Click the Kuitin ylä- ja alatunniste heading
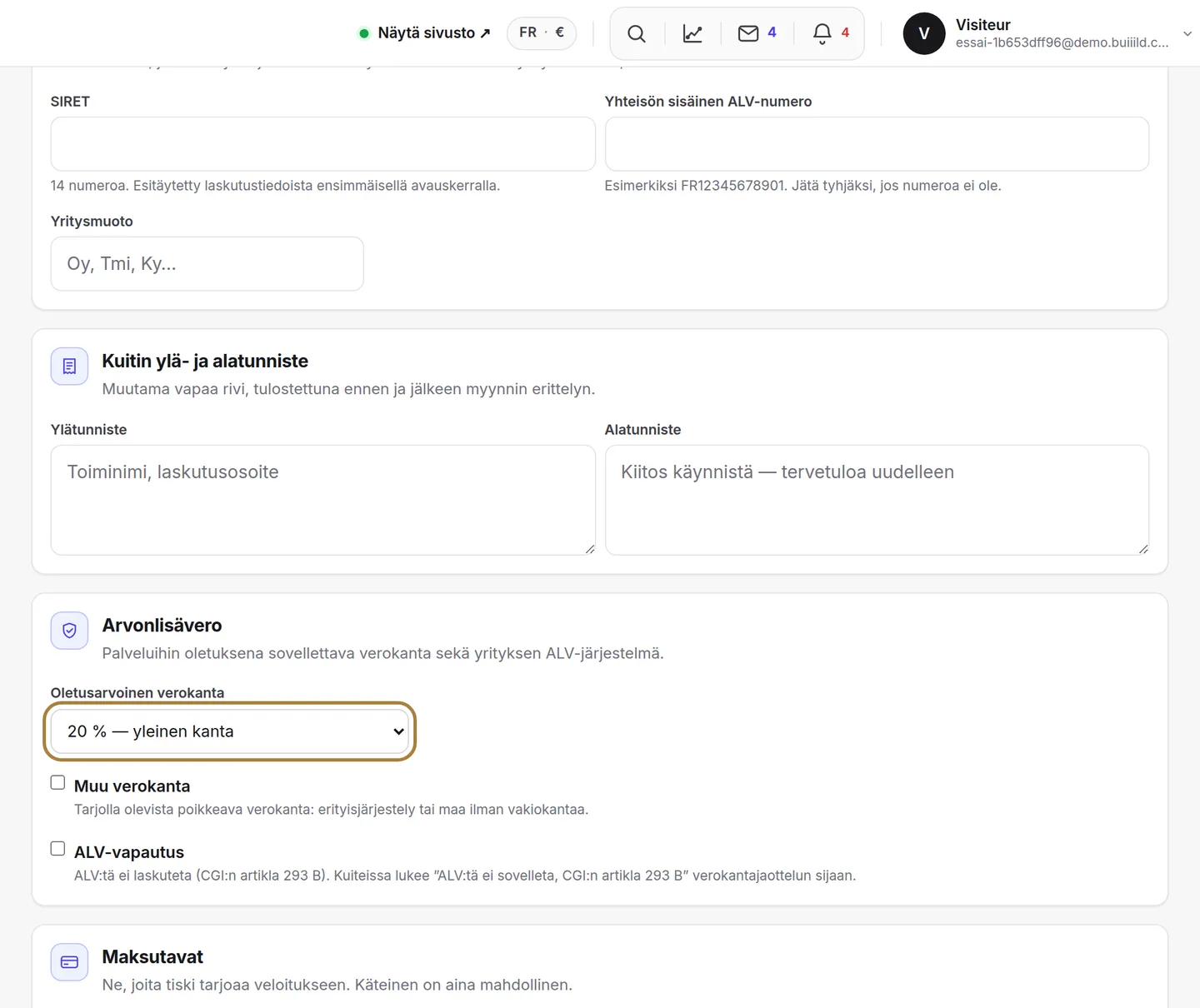The height and width of the screenshot is (1008, 1200). point(205,361)
